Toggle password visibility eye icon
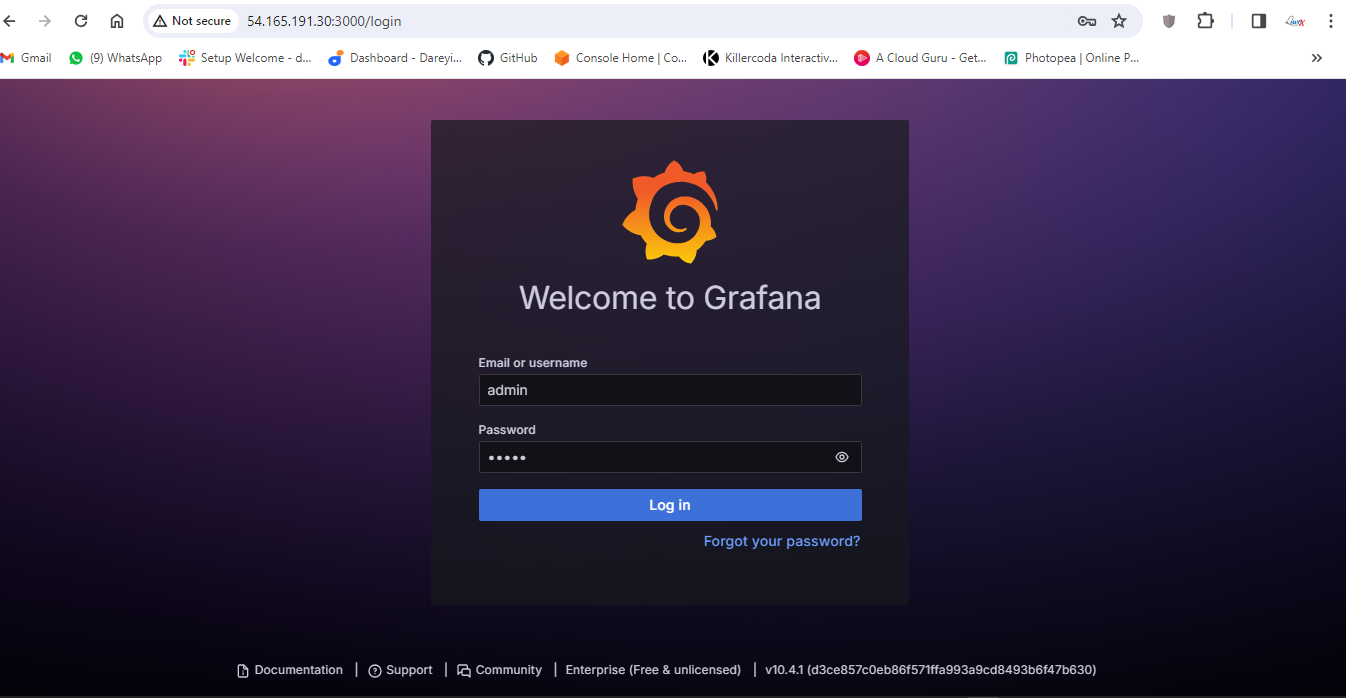Screen dimensions: 1346x698 (842, 457)
